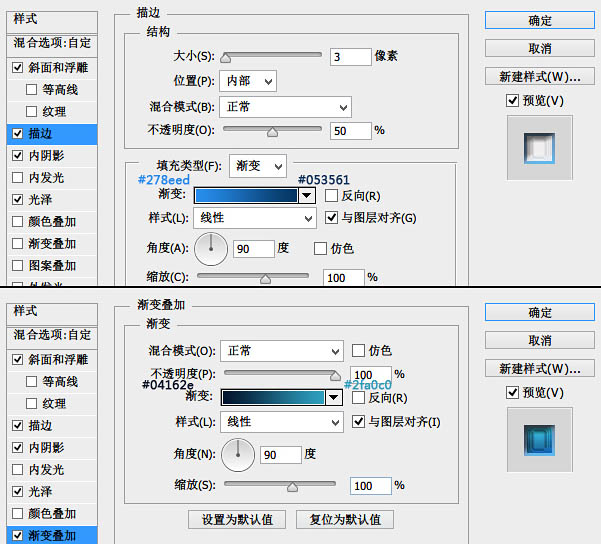This screenshot has height=544, width=601.
Task: Click 新建样式(W)... in the 描边 dialog
Action: [x=540, y=77]
